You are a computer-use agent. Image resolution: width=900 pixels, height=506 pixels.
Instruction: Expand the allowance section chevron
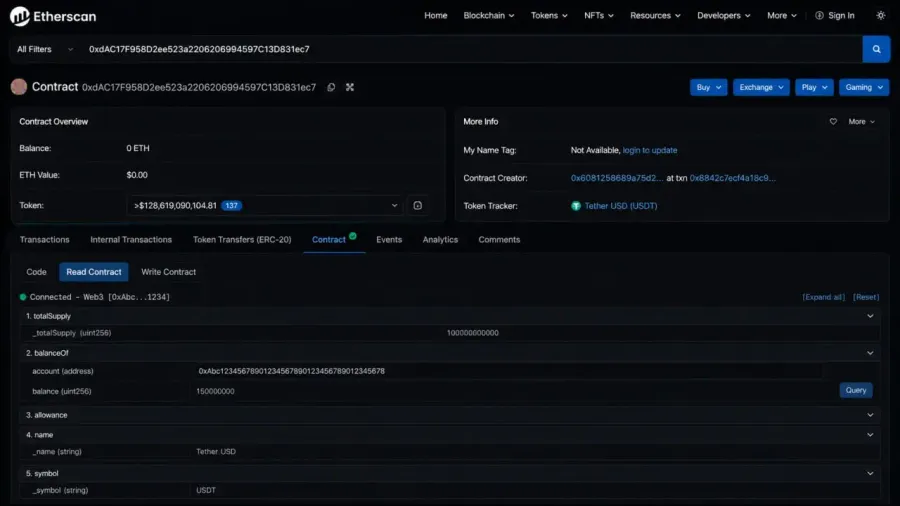point(870,415)
